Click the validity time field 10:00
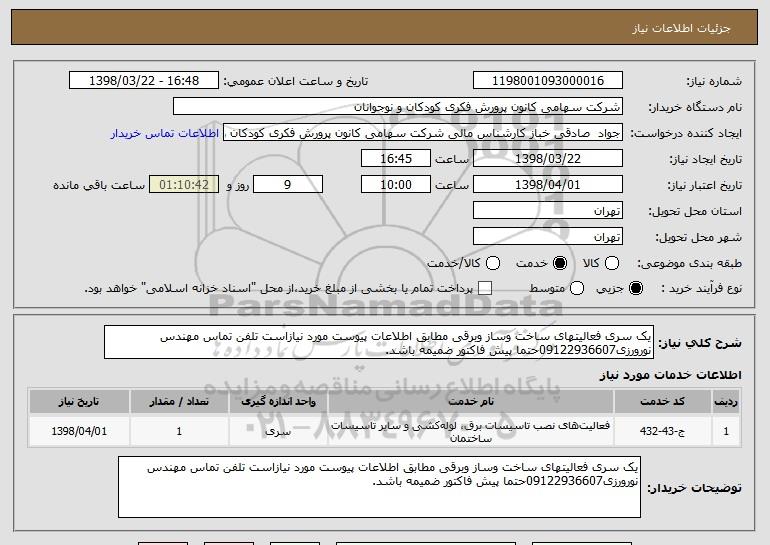Screen dimensions: 770x545 coord(396,185)
